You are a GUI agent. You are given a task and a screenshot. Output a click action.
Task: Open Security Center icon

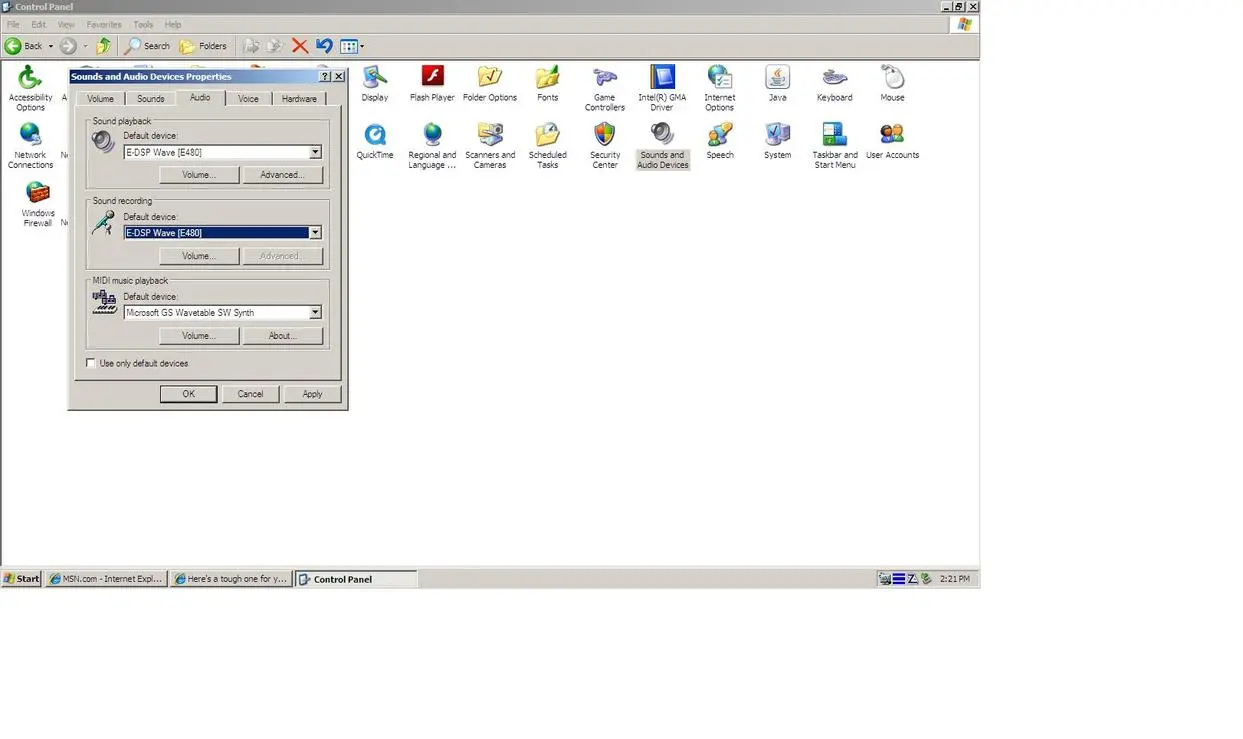pos(605,146)
